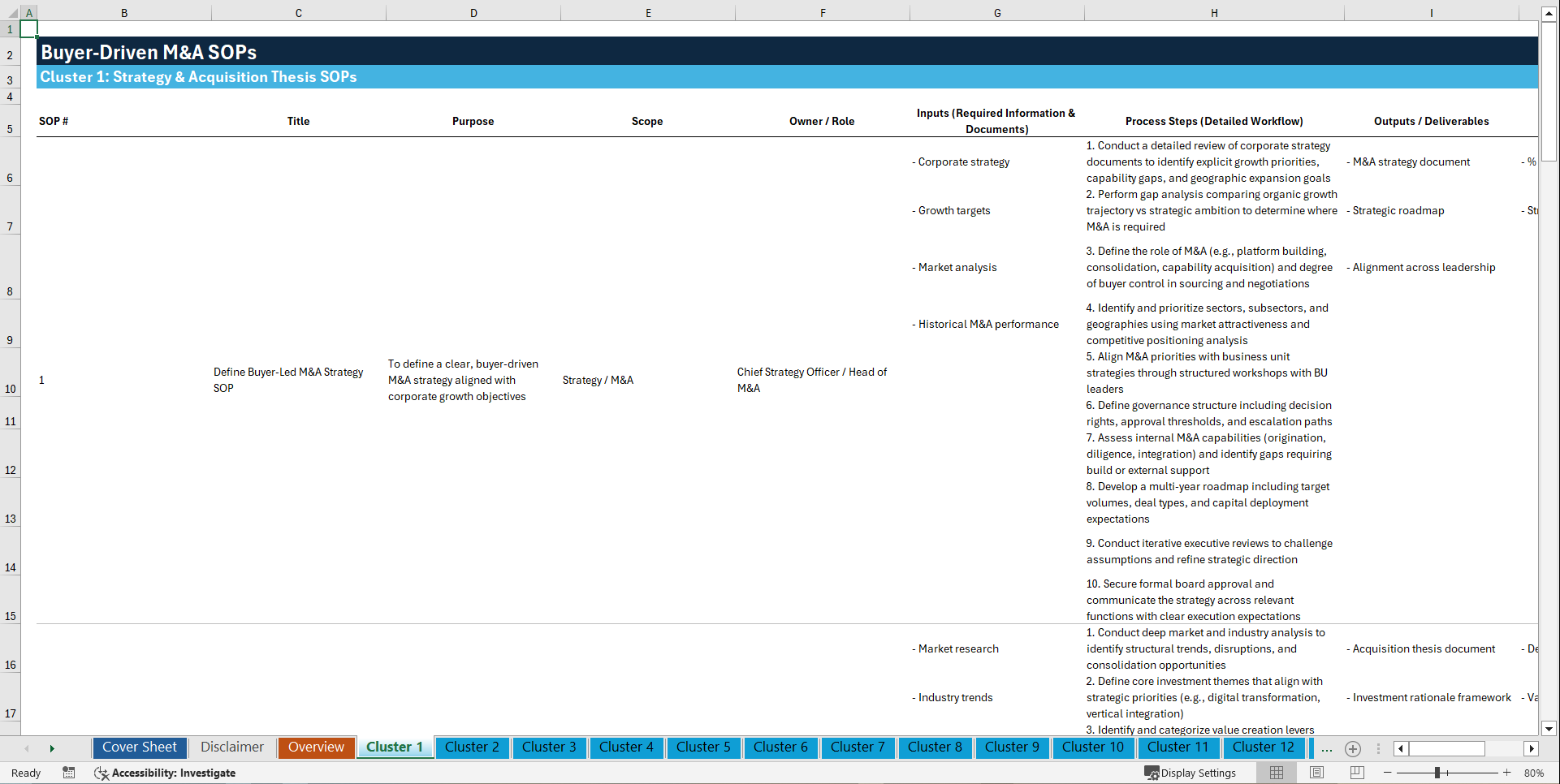The width and height of the screenshot is (1560, 784).
Task: Click the last-sheet navigation arrow
Action: [52, 747]
